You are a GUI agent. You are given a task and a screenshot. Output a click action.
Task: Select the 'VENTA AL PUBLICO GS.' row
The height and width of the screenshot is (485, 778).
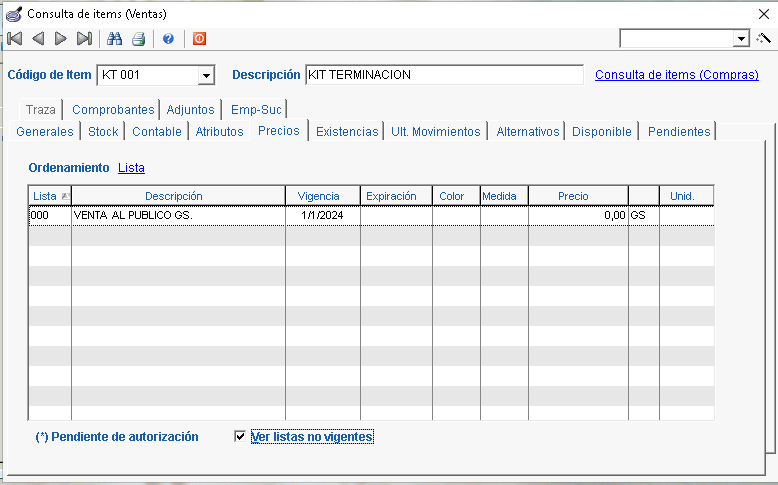coord(177,215)
